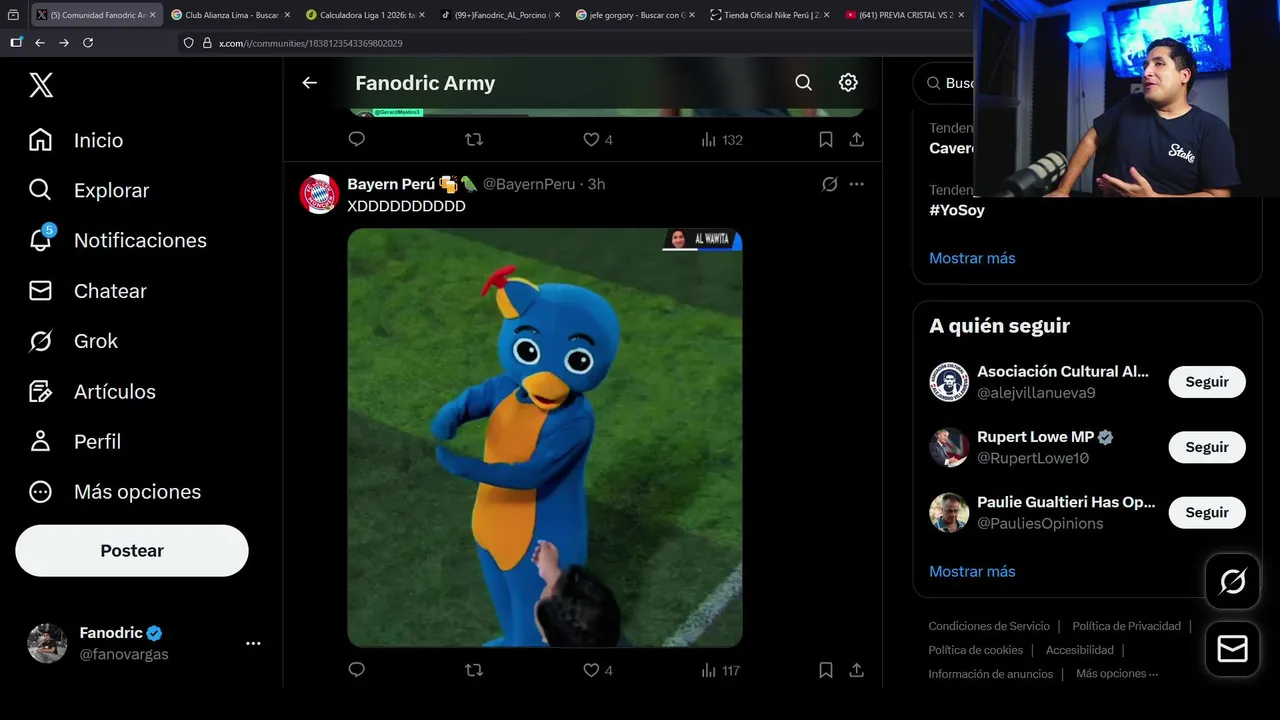Reload the page in browser toolbar
The image size is (1280, 720).
(88, 43)
